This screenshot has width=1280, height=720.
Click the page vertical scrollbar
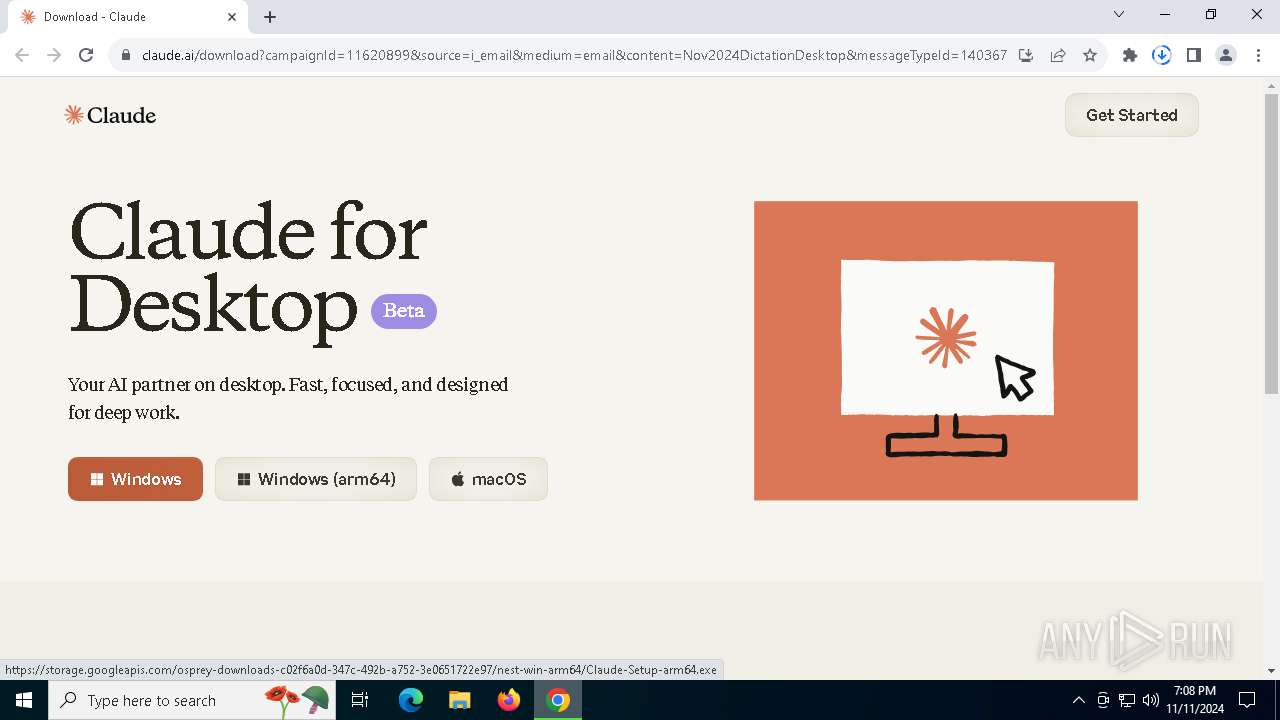pyautogui.click(x=1271, y=244)
